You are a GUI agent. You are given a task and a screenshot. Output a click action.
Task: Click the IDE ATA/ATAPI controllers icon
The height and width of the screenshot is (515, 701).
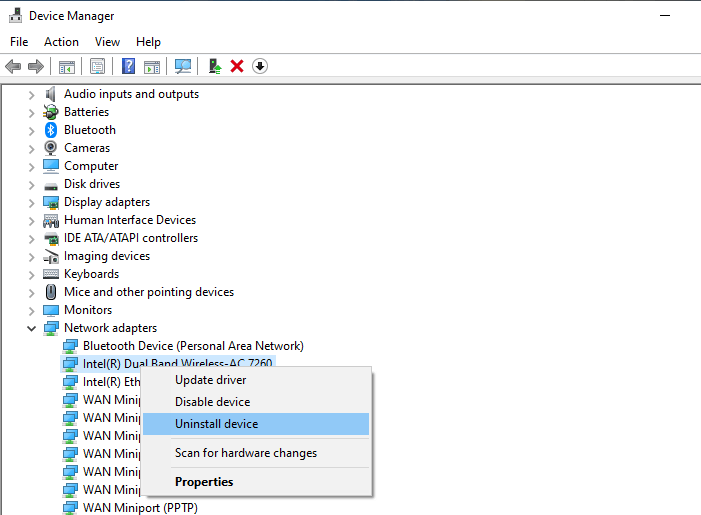[x=51, y=239]
